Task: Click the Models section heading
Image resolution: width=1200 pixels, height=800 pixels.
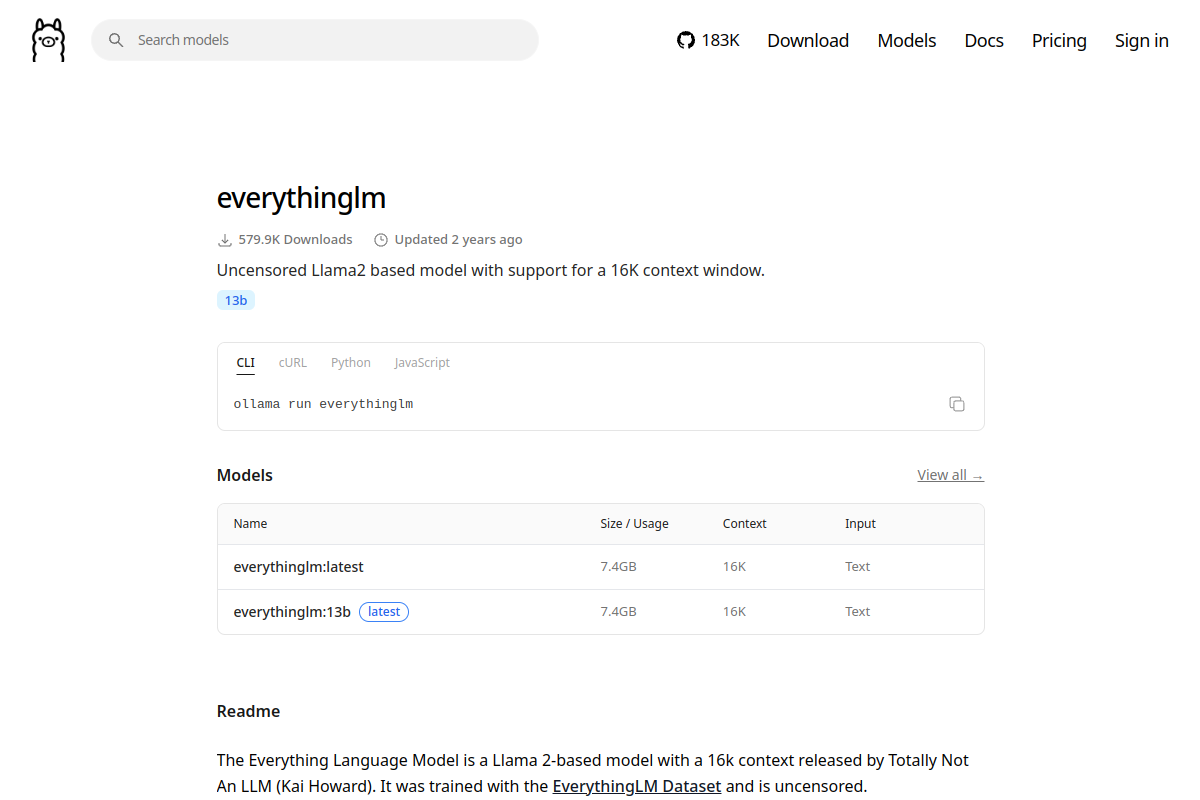Action: (x=245, y=475)
